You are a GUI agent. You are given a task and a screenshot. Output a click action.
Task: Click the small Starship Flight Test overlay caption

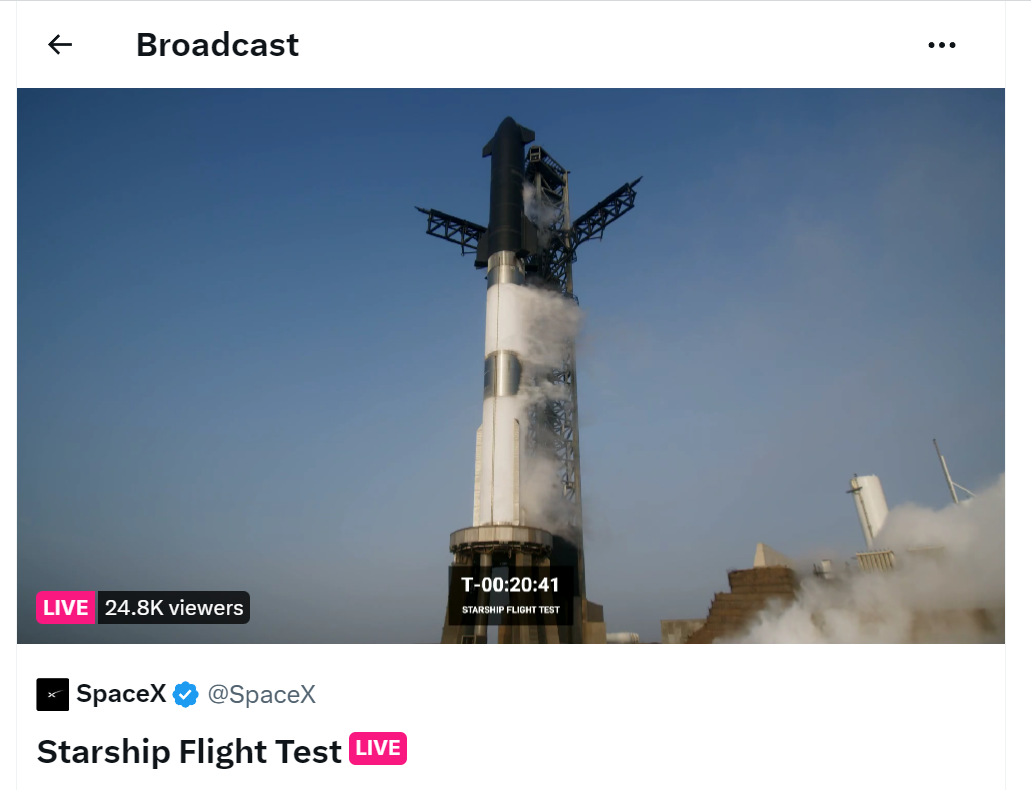(510, 610)
